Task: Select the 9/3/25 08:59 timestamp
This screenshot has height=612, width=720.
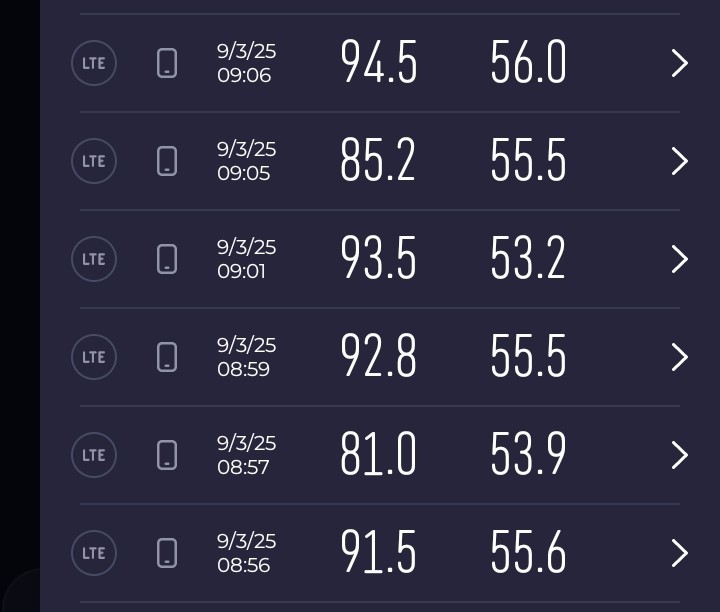Action: pos(246,357)
